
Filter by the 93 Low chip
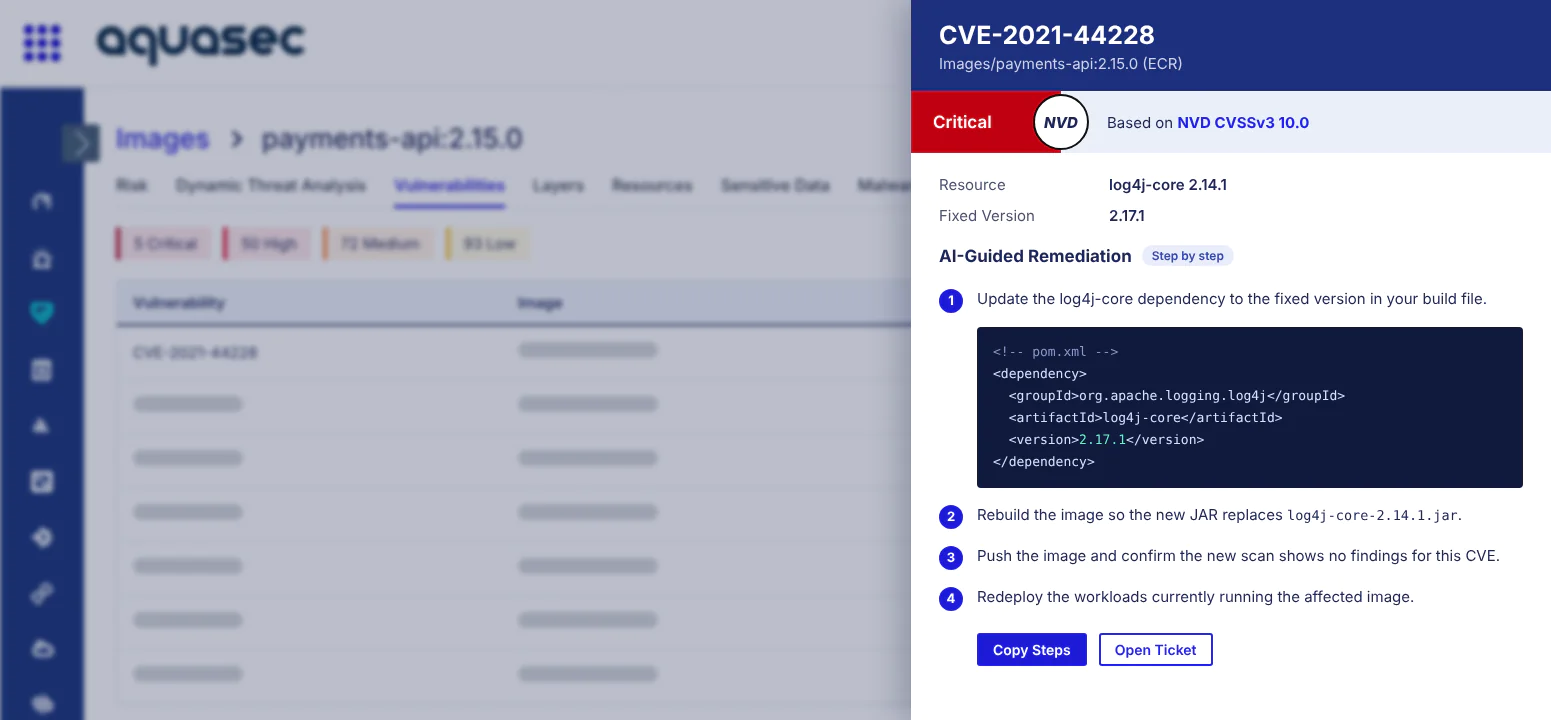click(x=487, y=244)
